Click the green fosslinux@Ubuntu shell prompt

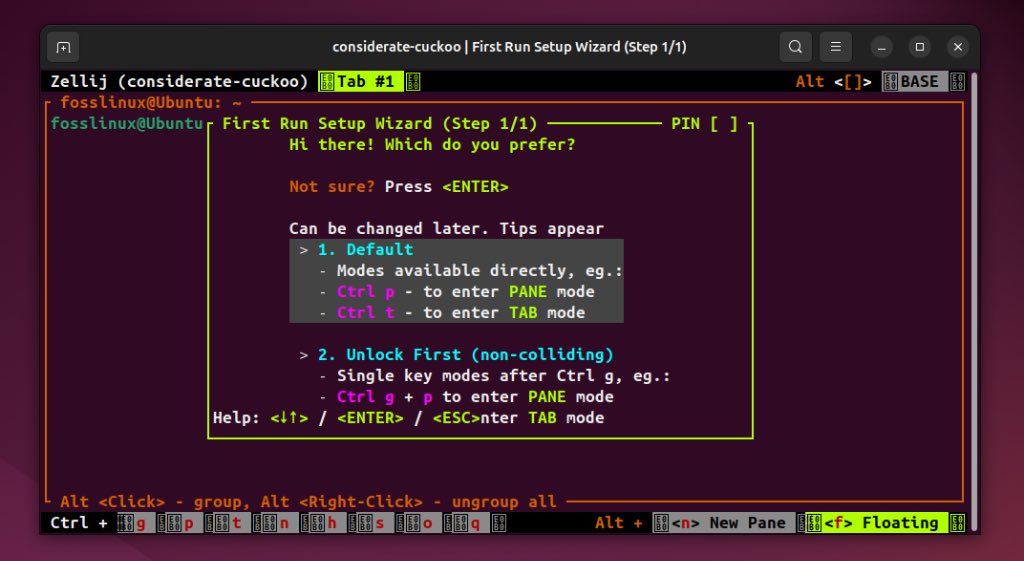[x=127, y=123]
